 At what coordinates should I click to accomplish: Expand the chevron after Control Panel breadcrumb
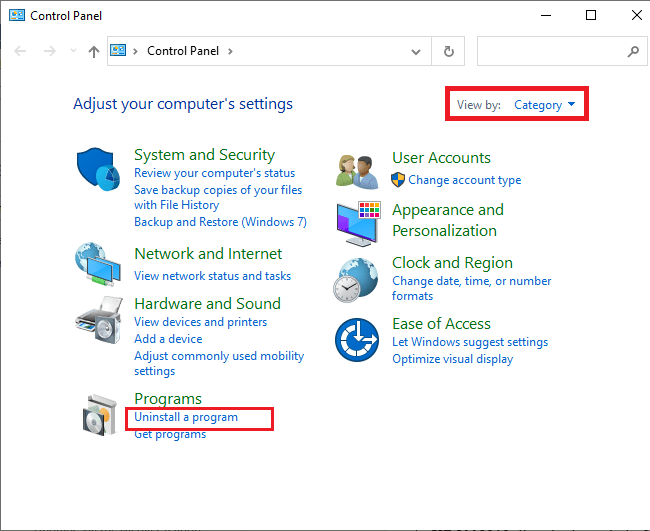tap(230, 51)
